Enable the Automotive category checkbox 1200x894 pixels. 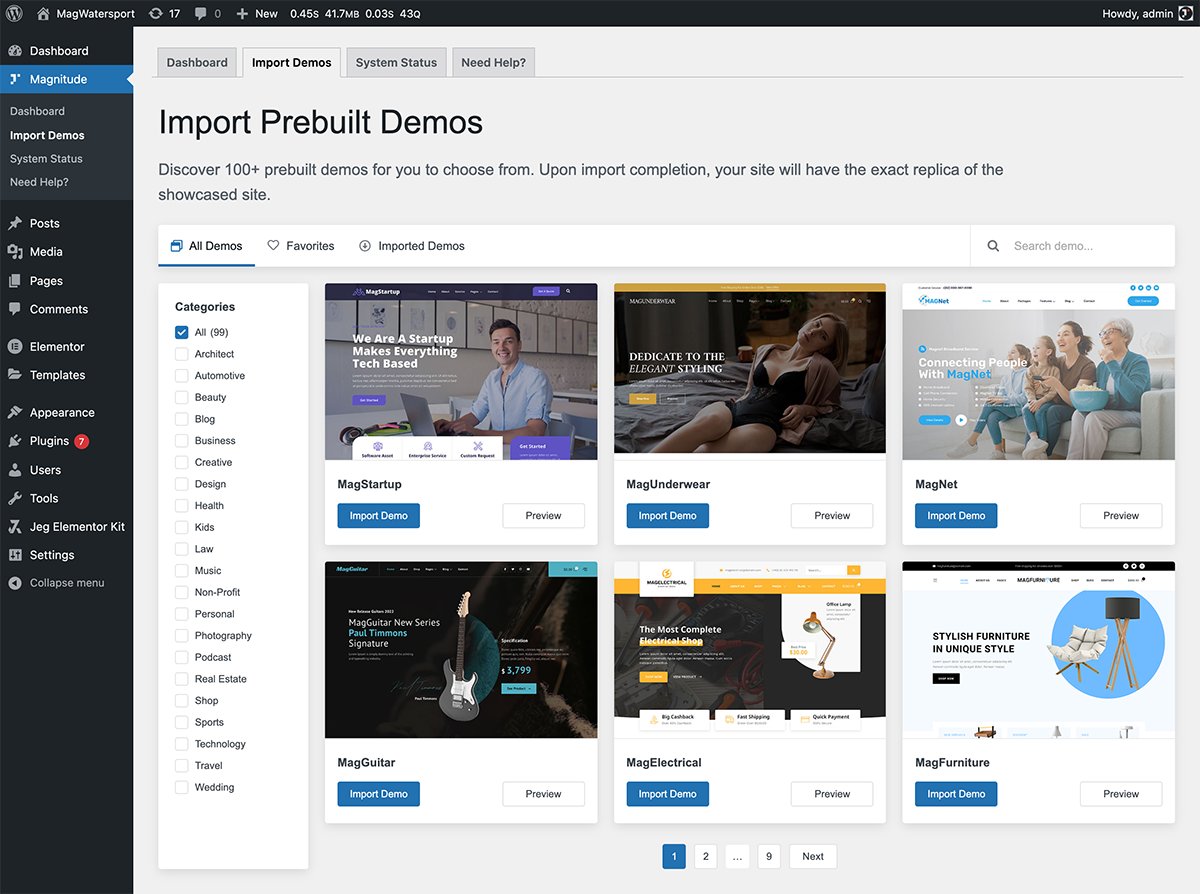coord(181,376)
